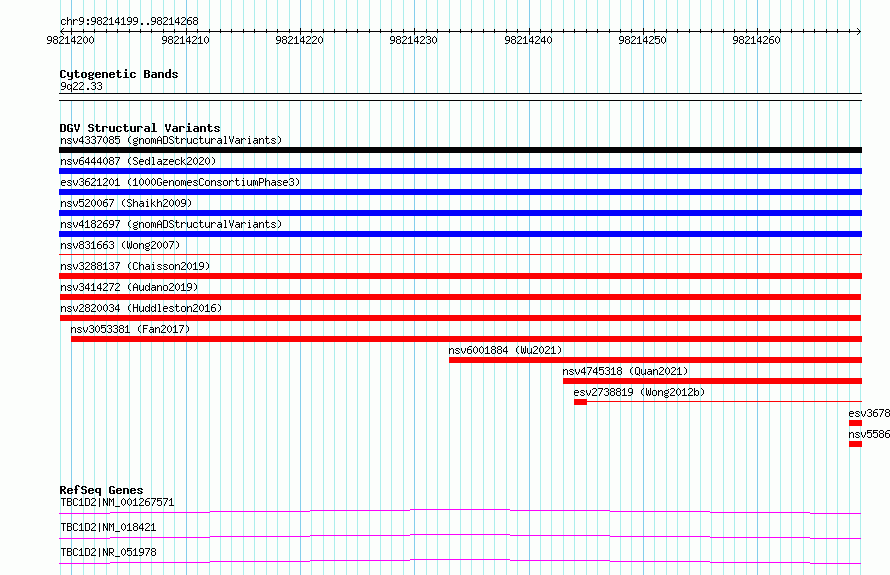Click ruler position 98214200

coord(70,40)
